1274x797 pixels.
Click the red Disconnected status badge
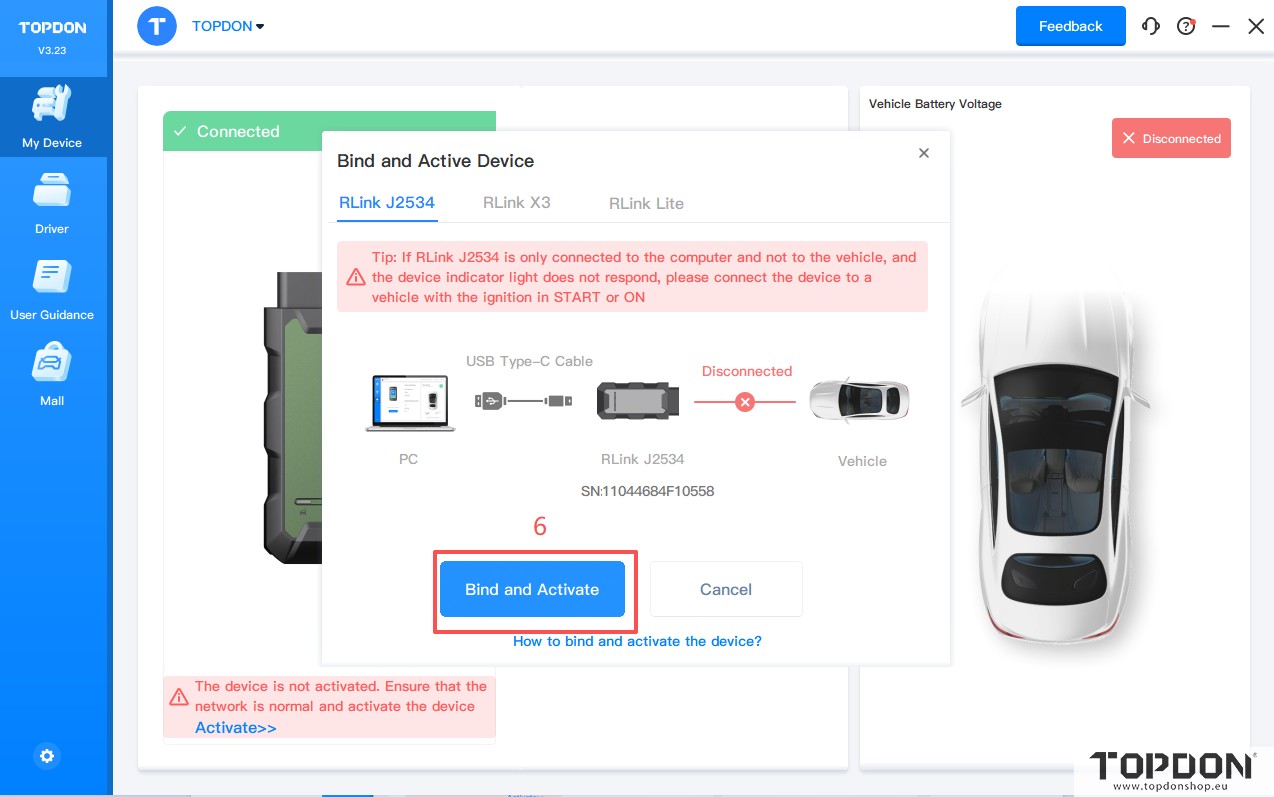pos(1171,138)
